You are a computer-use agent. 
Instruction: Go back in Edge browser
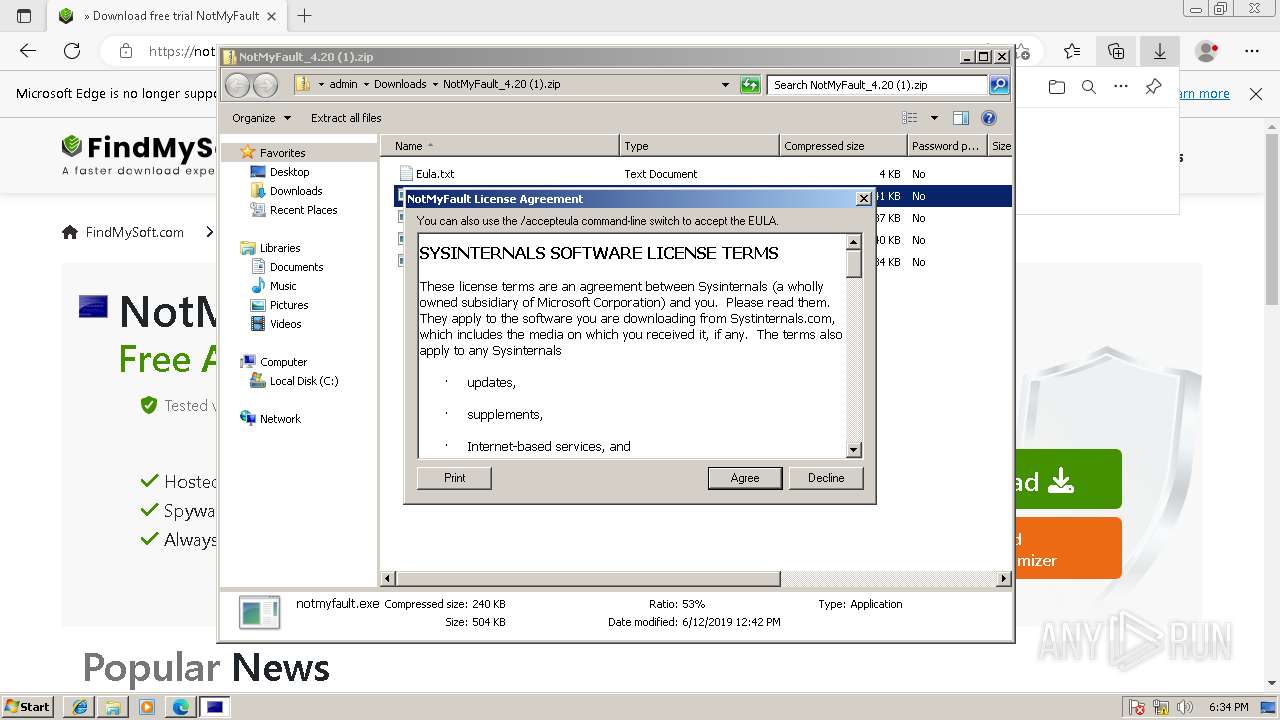click(28, 51)
